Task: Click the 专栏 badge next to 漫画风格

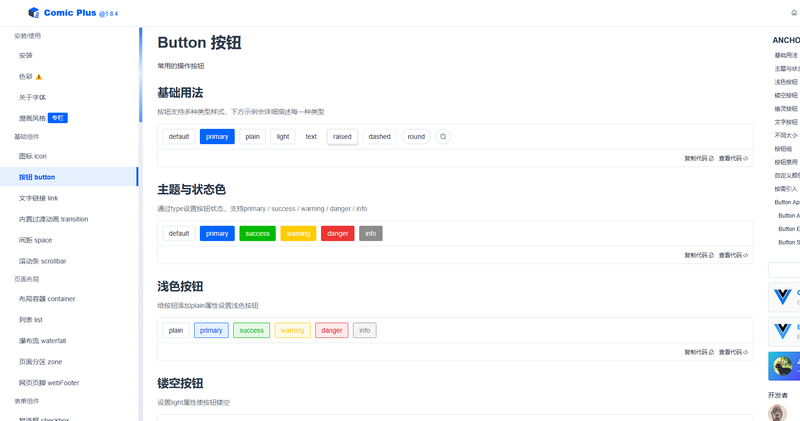Action: click(58, 118)
